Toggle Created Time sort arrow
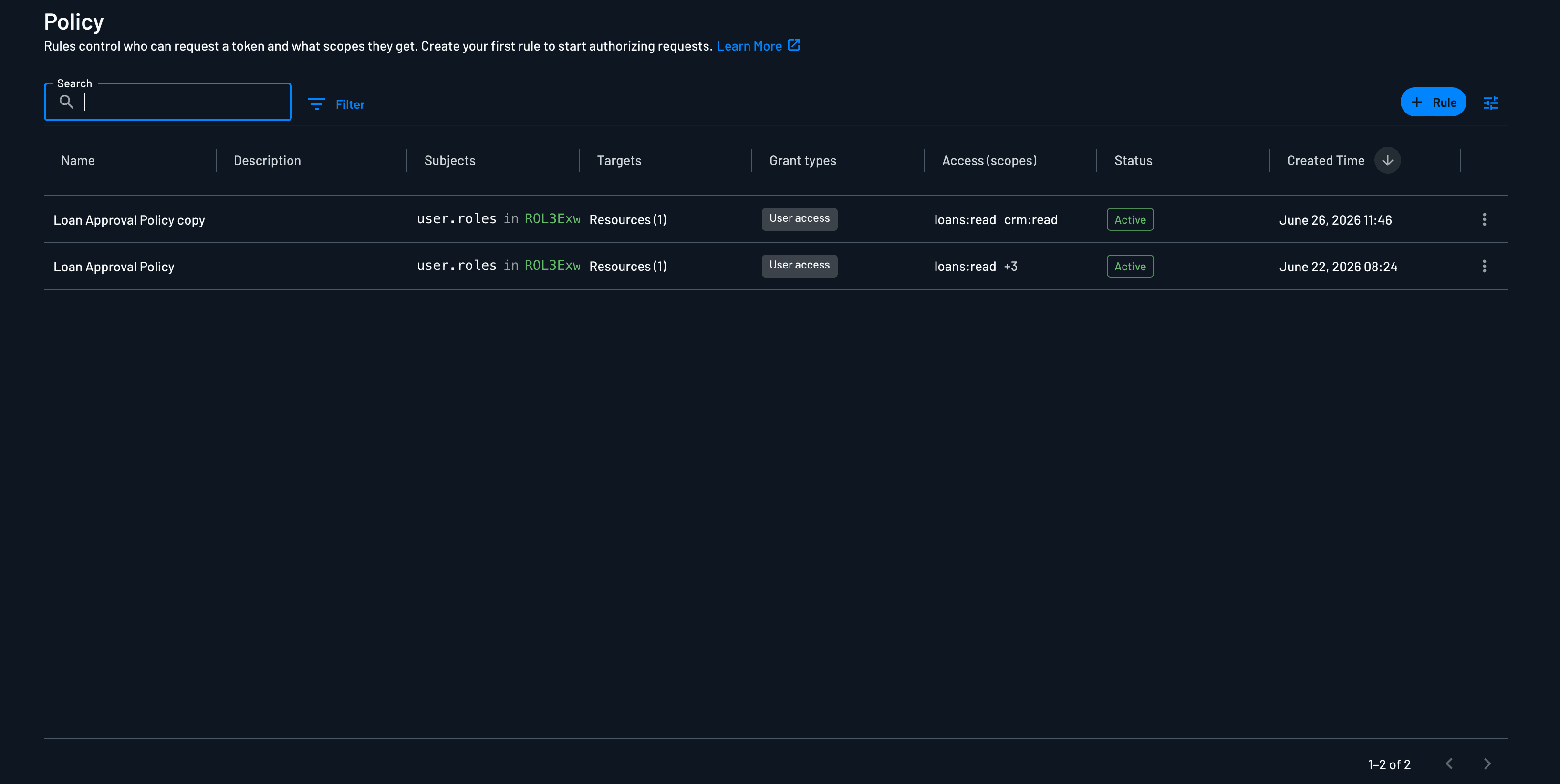Viewport: 1560px width, 784px height. [1387, 160]
